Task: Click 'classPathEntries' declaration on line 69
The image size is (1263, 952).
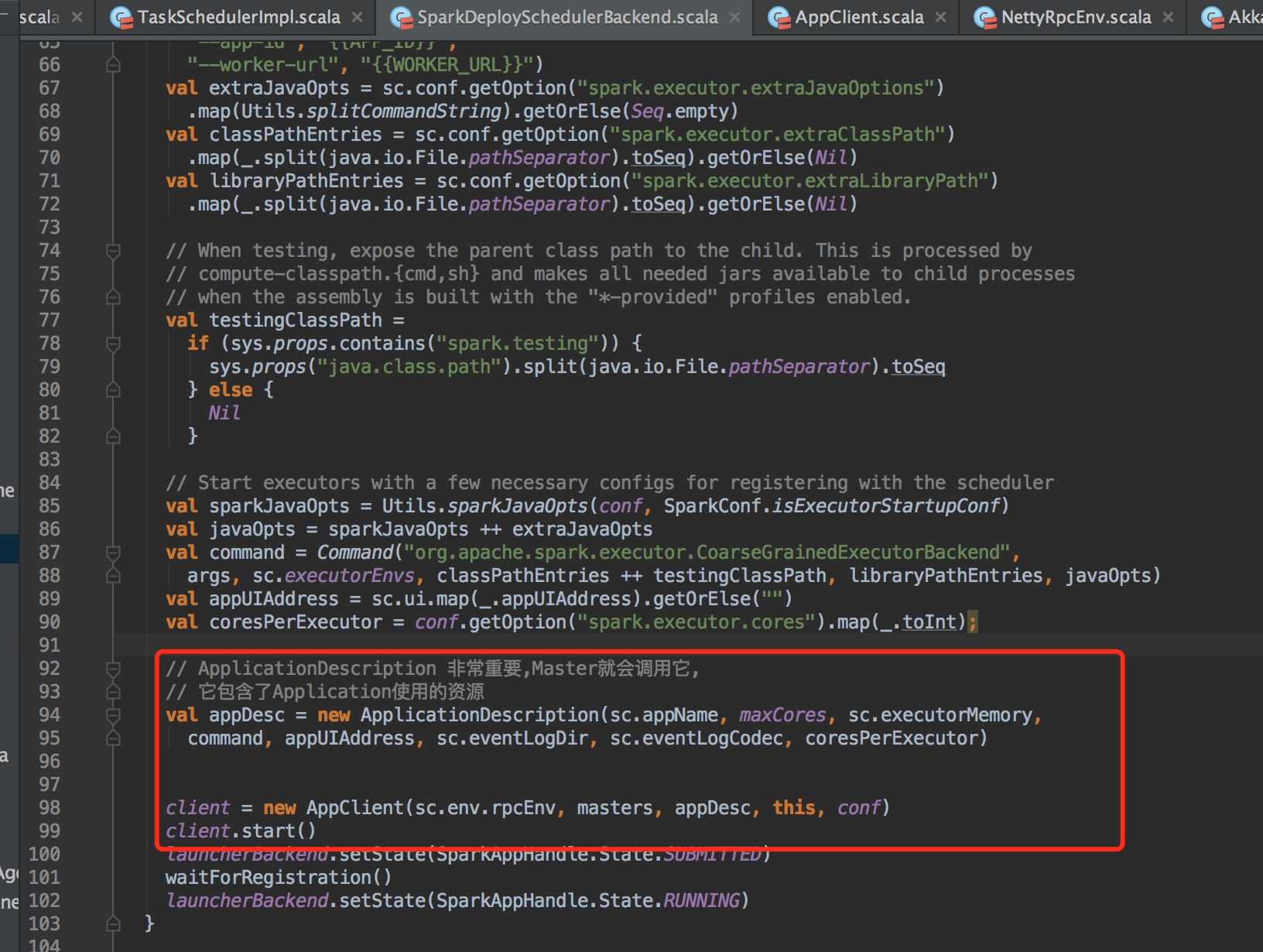Action: tap(295, 135)
